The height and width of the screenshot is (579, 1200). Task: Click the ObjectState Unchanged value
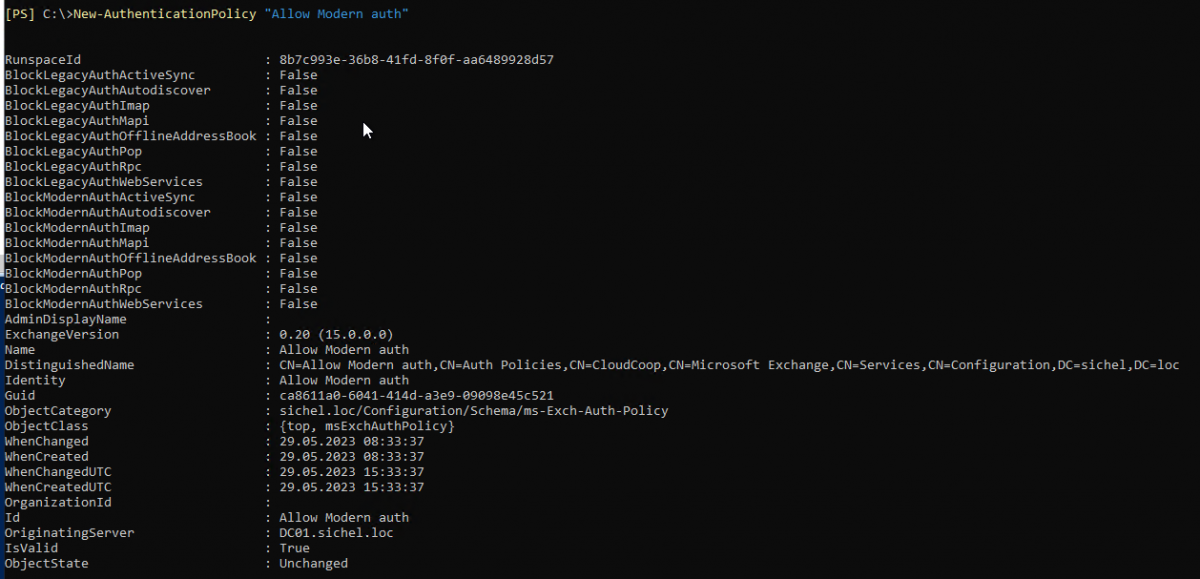pyautogui.click(x=313, y=564)
